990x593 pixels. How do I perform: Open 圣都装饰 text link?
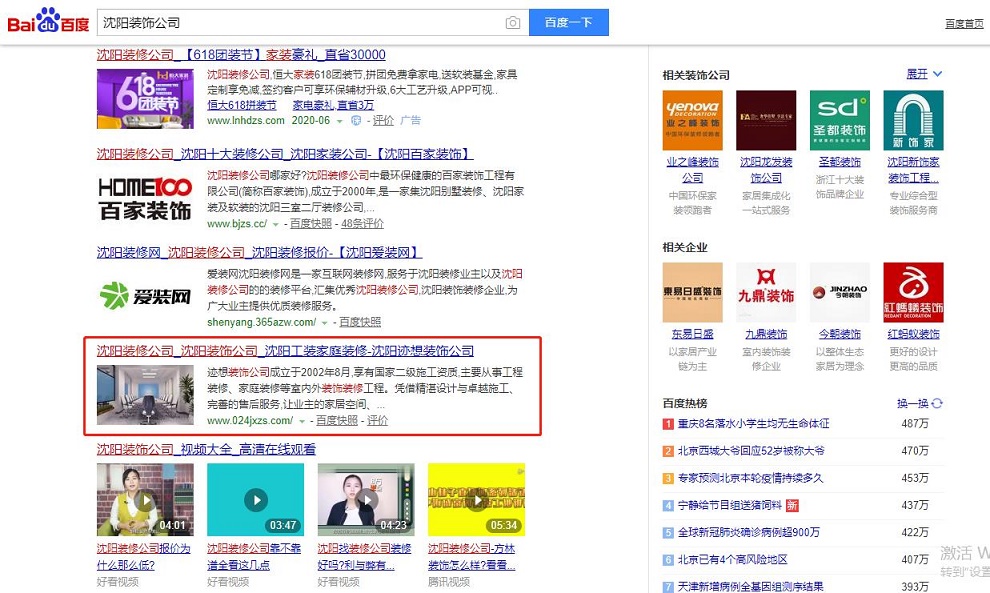coord(840,162)
